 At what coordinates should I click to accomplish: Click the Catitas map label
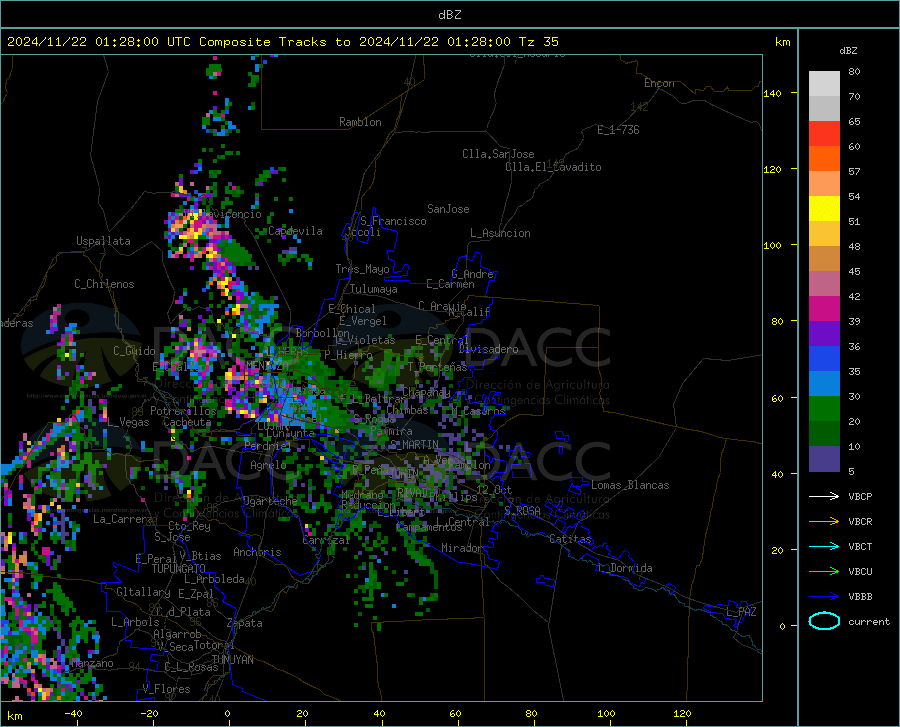coord(570,539)
